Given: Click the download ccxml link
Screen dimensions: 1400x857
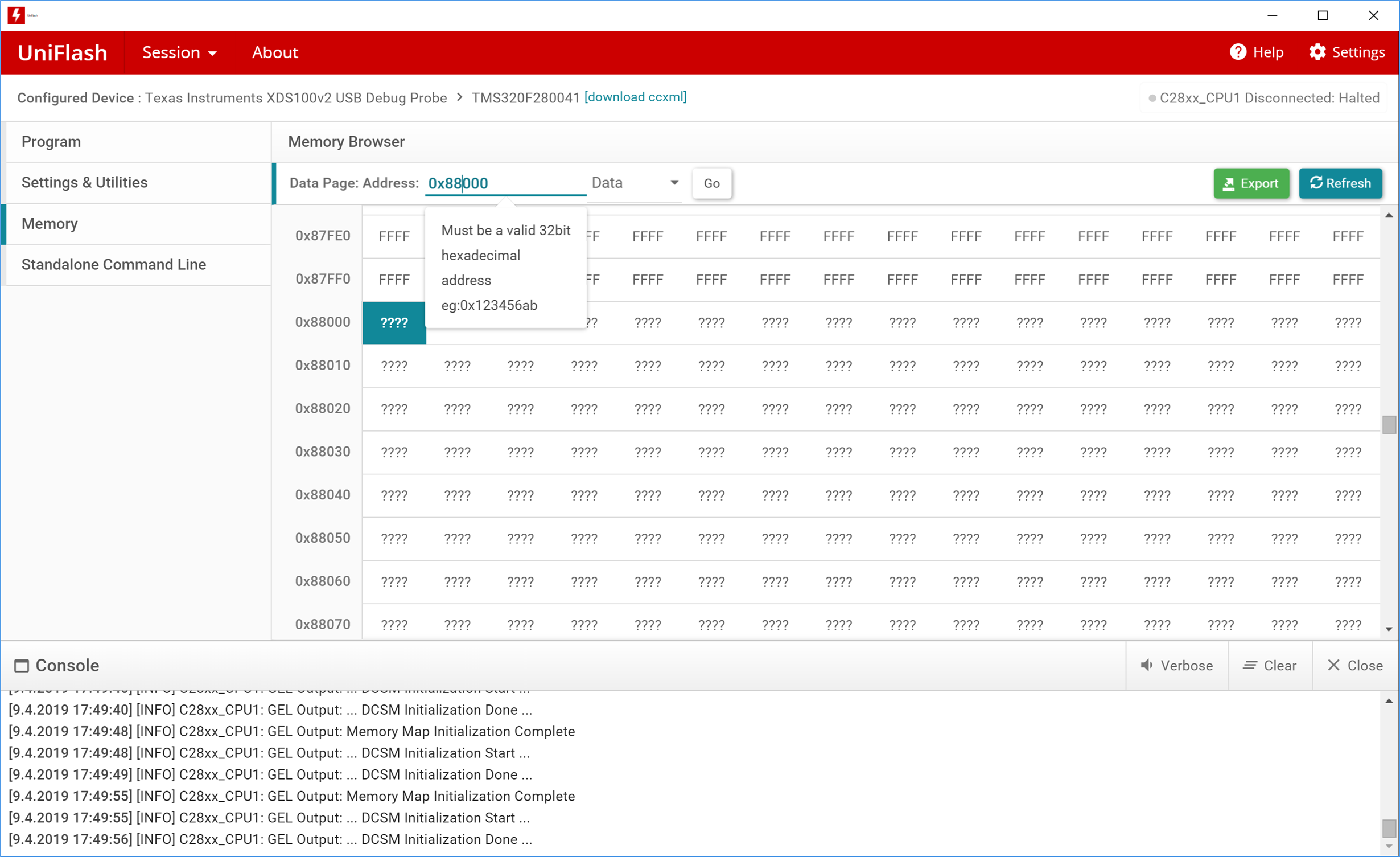Looking at the screenshot, I should pos(636,97).
